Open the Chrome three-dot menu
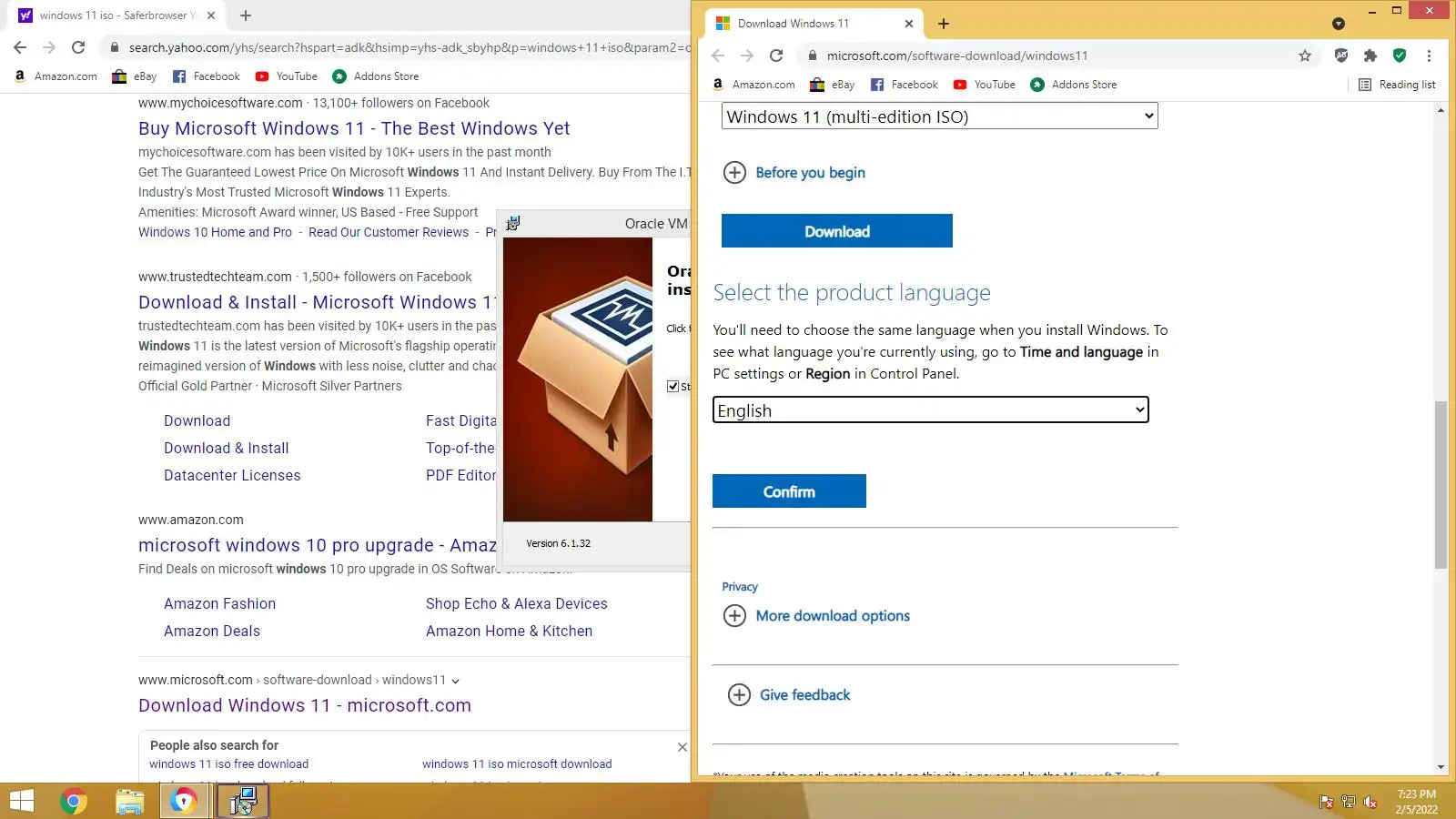1456x819 pixels. [1429, 56]
